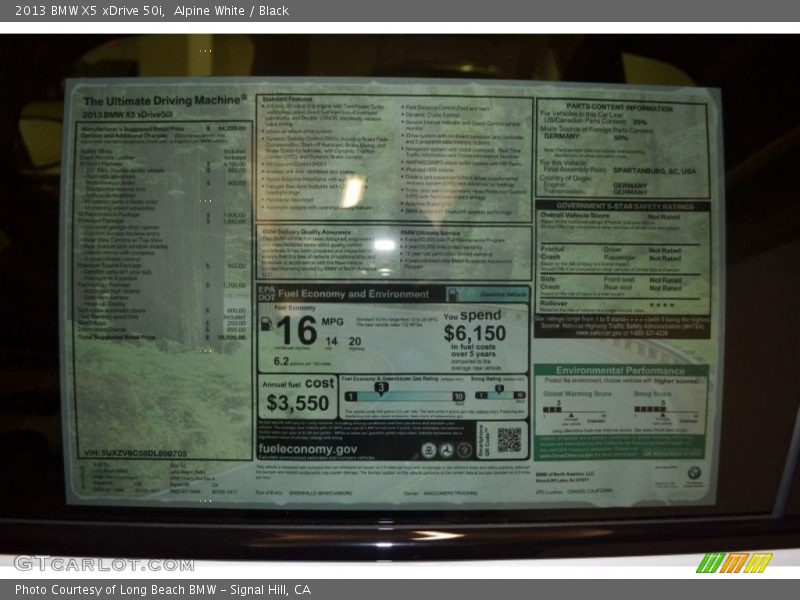Image resolution: width=800 pixels, height=600 pixels.
Task: Click the QR code on the fuel label
Action: pyautogui.click(x=509, y=439)
